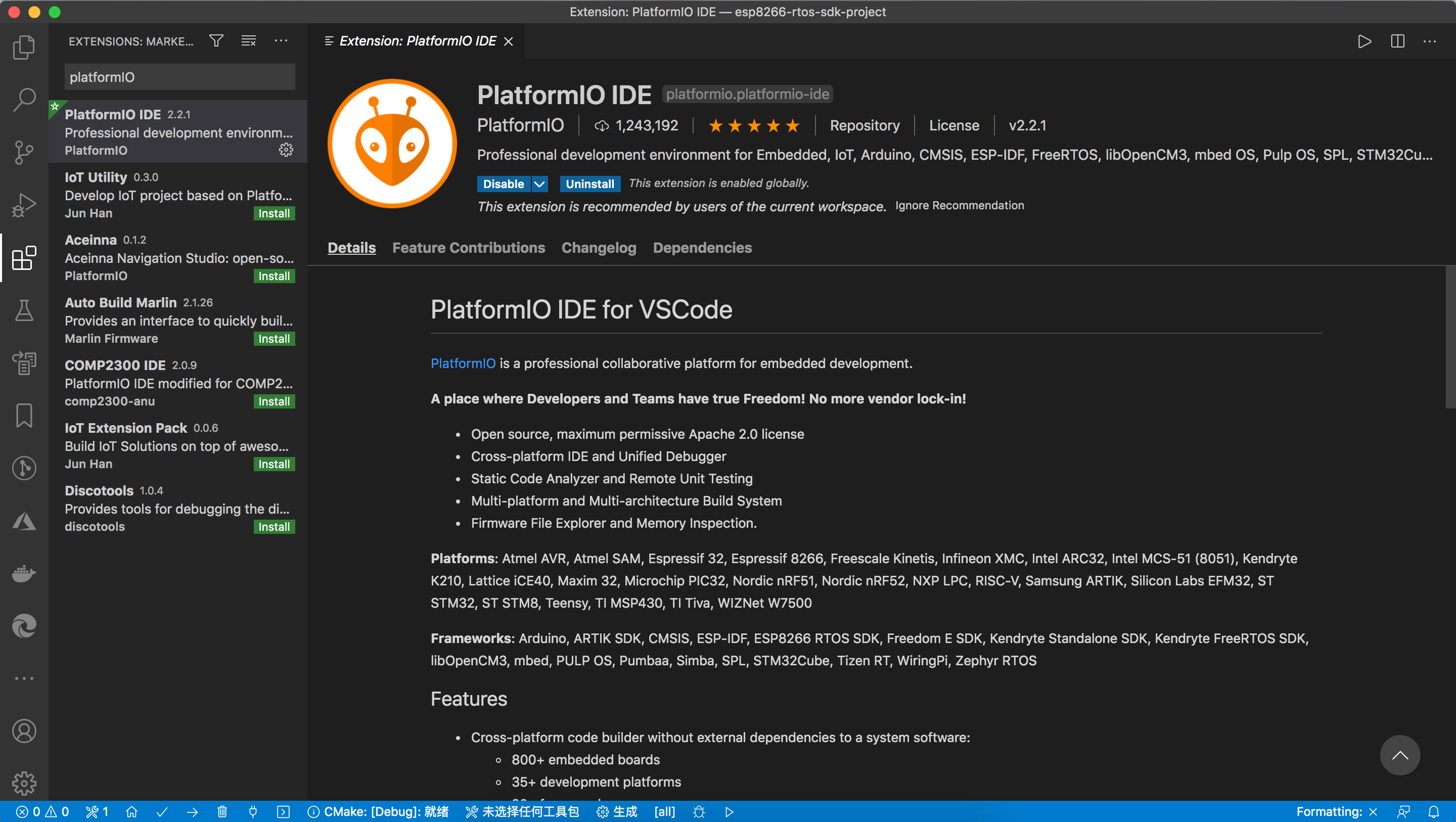Open the Source Control view
This screenshot has width=1456, height=822.
[x=24, y=152]
